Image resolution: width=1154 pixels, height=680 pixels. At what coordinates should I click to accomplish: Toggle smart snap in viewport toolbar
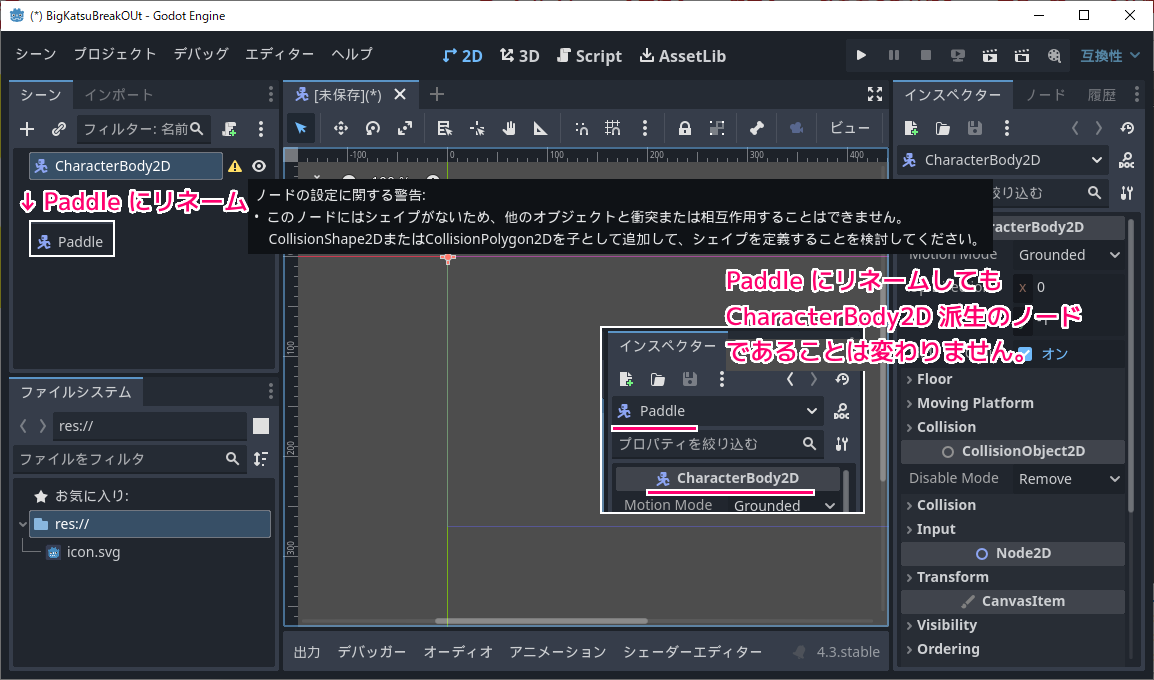pyautogui.click(x=581, y=128)
